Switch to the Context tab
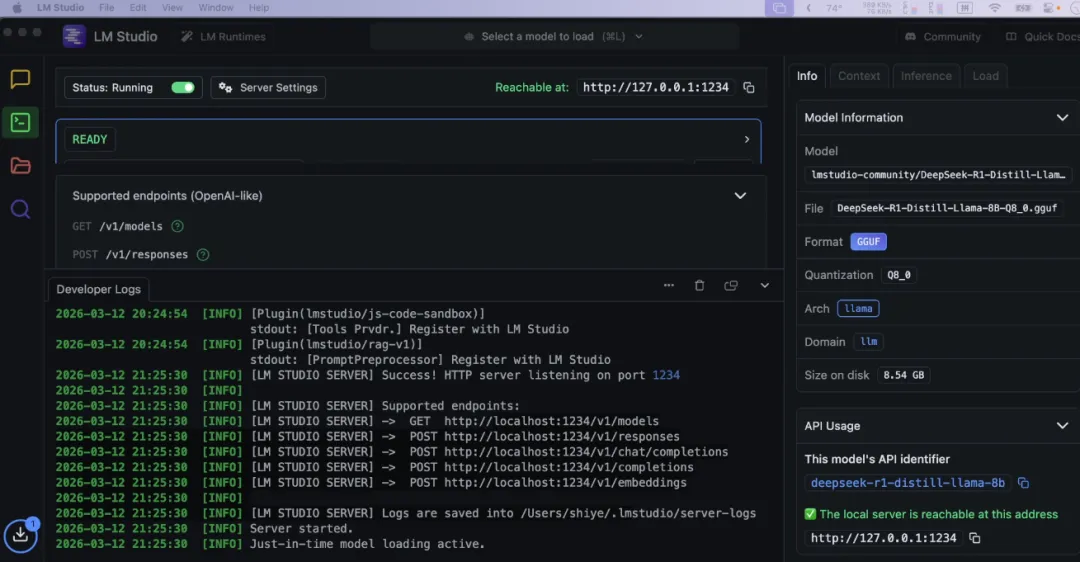The image size is (1080, 562). pyautogui.click(x=859, y=76)
